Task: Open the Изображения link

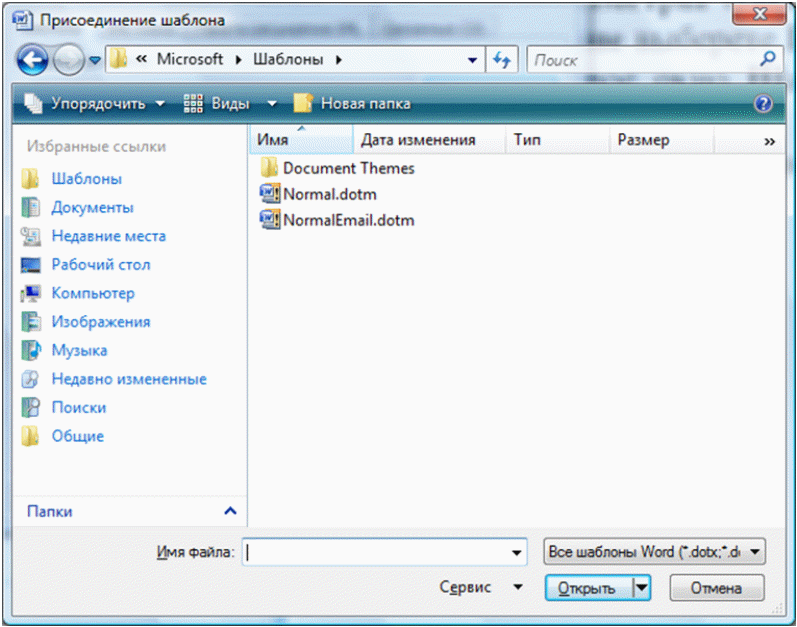Action: click(101, 322)
